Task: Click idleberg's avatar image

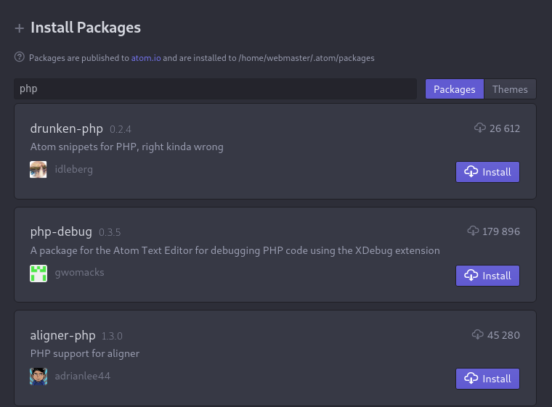Action: pos(38,170)
